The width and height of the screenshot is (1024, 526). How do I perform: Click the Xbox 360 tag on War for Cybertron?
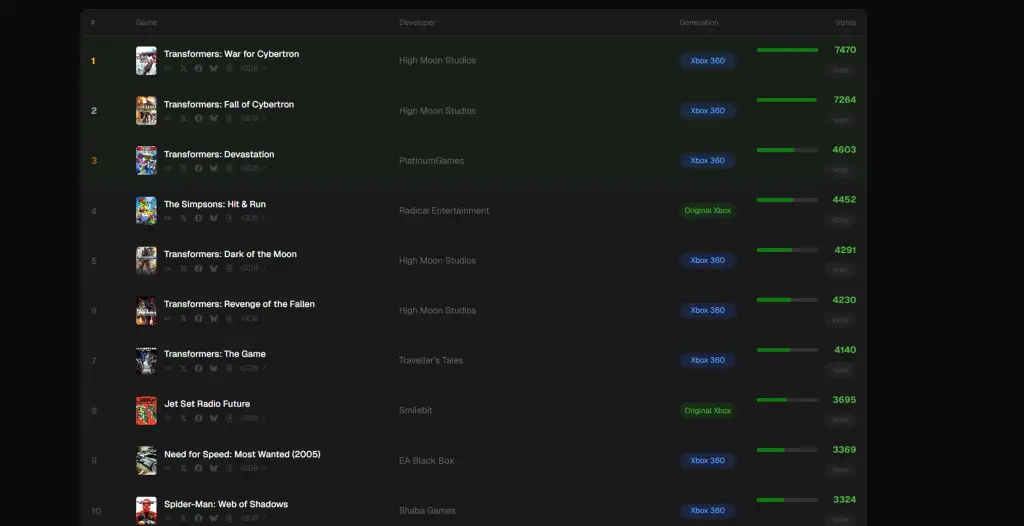tap(707, 61)
